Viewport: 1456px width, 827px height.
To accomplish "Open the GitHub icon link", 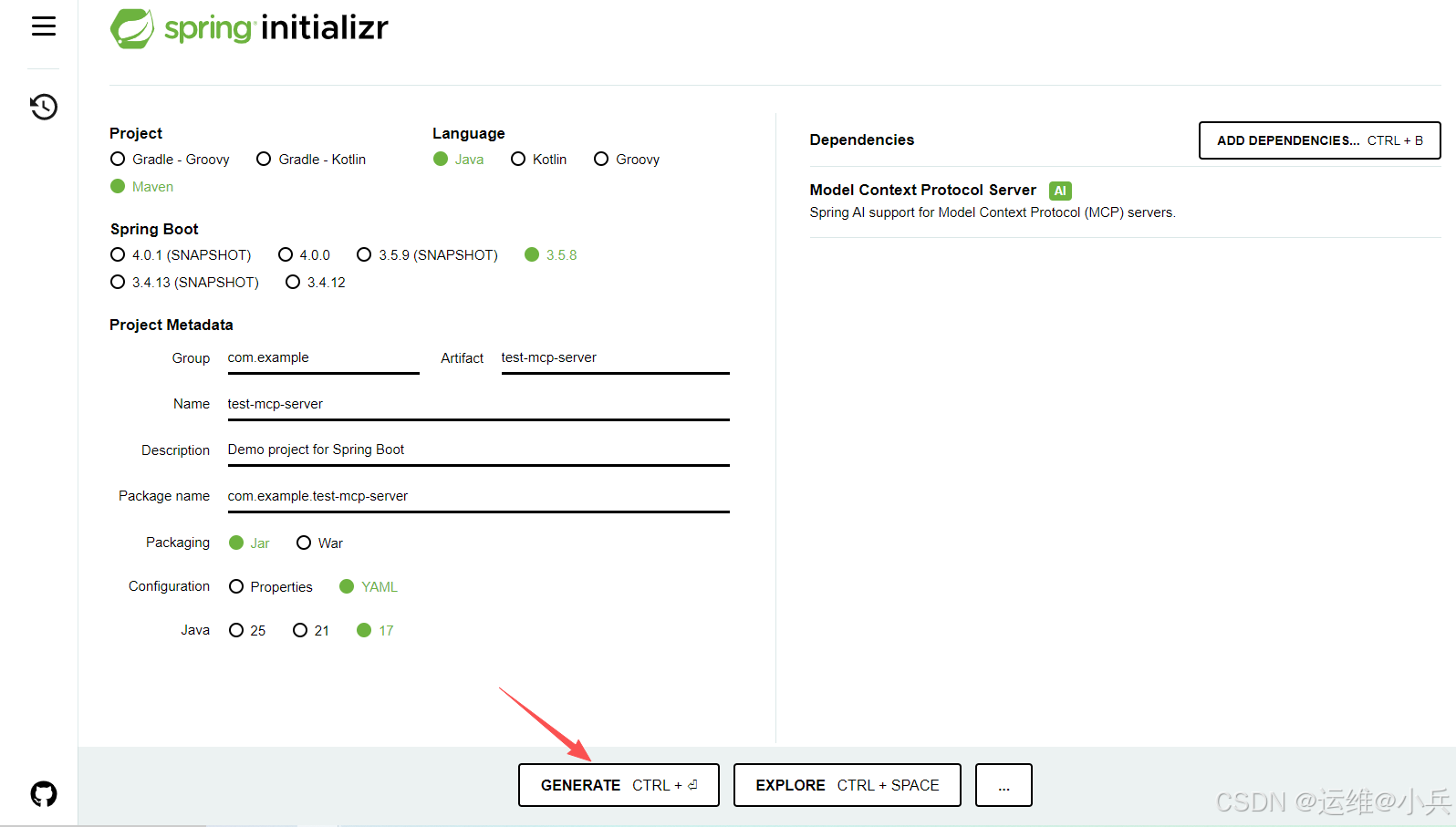I will [x=44, y=794].
